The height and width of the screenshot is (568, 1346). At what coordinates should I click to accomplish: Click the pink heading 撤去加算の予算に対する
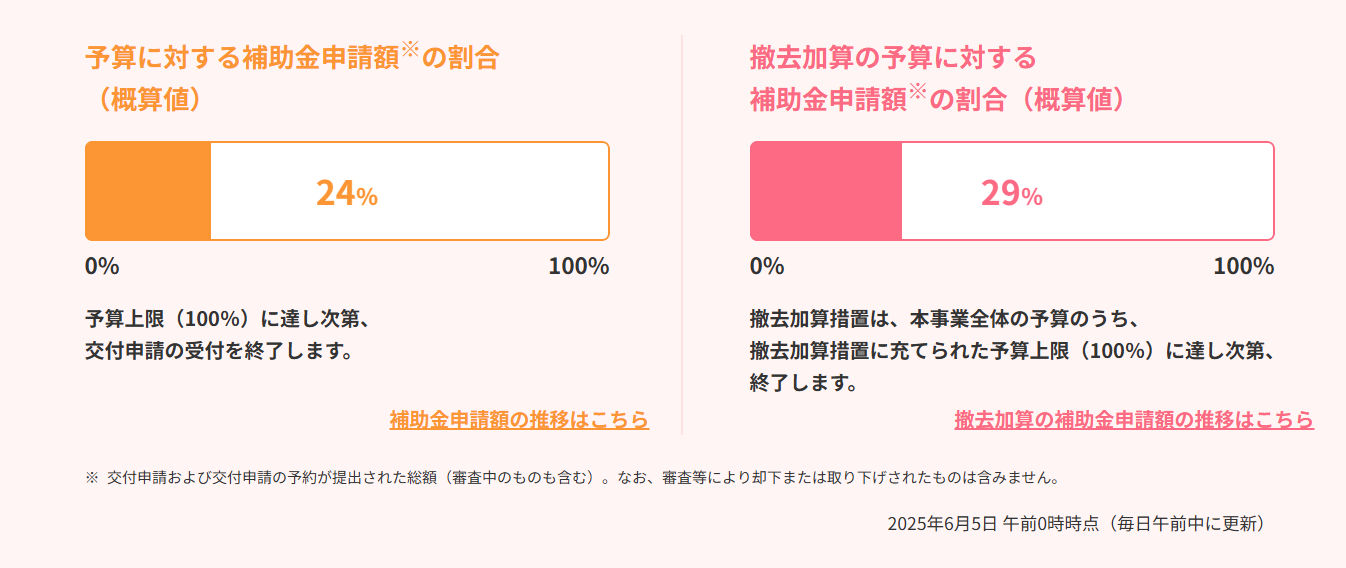pyautogui.click(x=893, y=57)
